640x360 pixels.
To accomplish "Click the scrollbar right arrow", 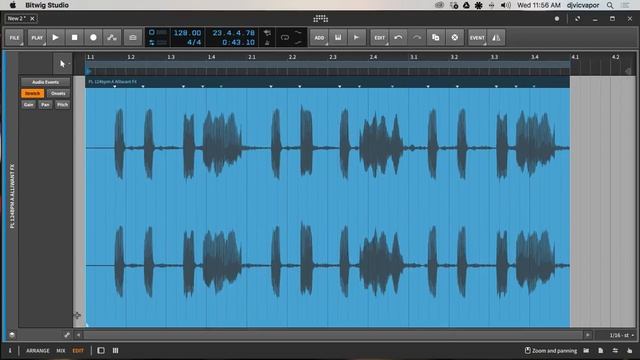I will pyautogui.click(x=587, y=335).
